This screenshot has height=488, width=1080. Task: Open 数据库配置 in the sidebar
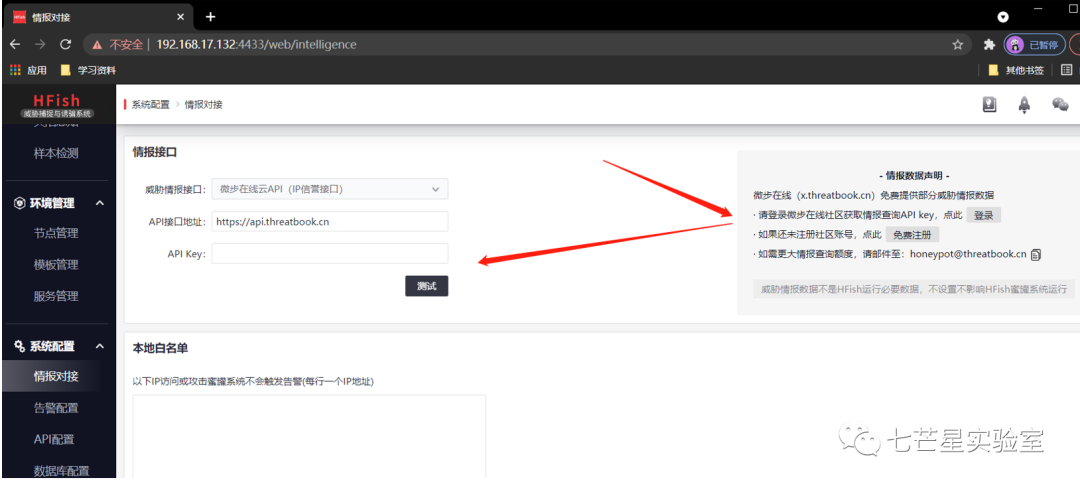(61, 471)
